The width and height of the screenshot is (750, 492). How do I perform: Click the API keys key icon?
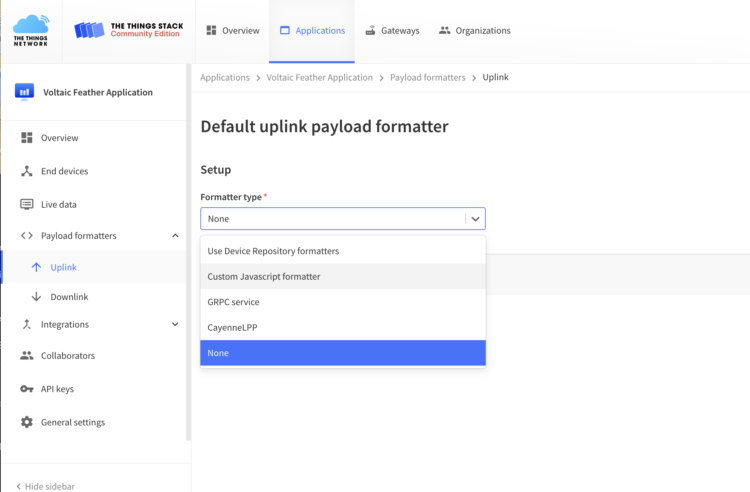[27, 389]
